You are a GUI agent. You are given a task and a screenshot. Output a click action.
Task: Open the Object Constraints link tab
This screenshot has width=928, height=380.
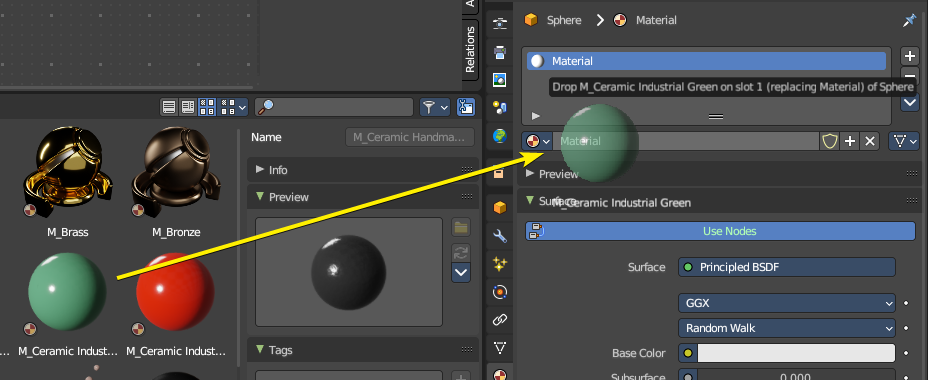(500, 320)
